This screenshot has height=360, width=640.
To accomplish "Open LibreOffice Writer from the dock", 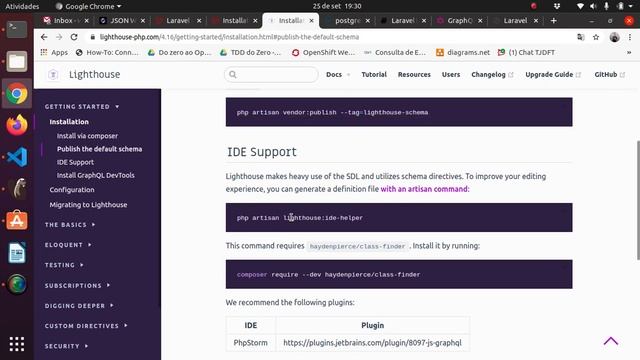I will pos(17,252).
